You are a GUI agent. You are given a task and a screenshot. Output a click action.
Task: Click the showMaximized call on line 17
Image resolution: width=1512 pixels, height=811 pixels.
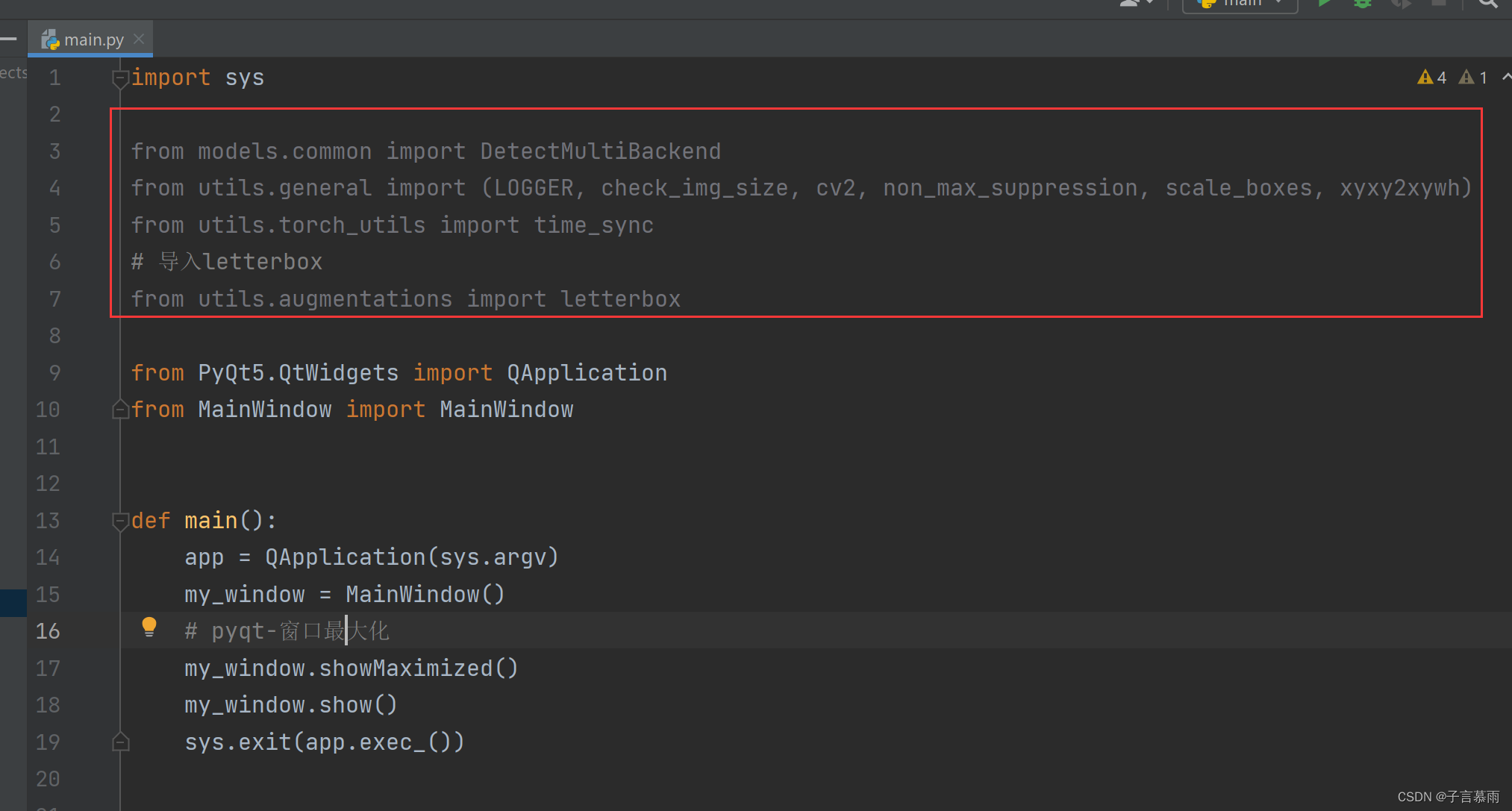click(406, 668)
